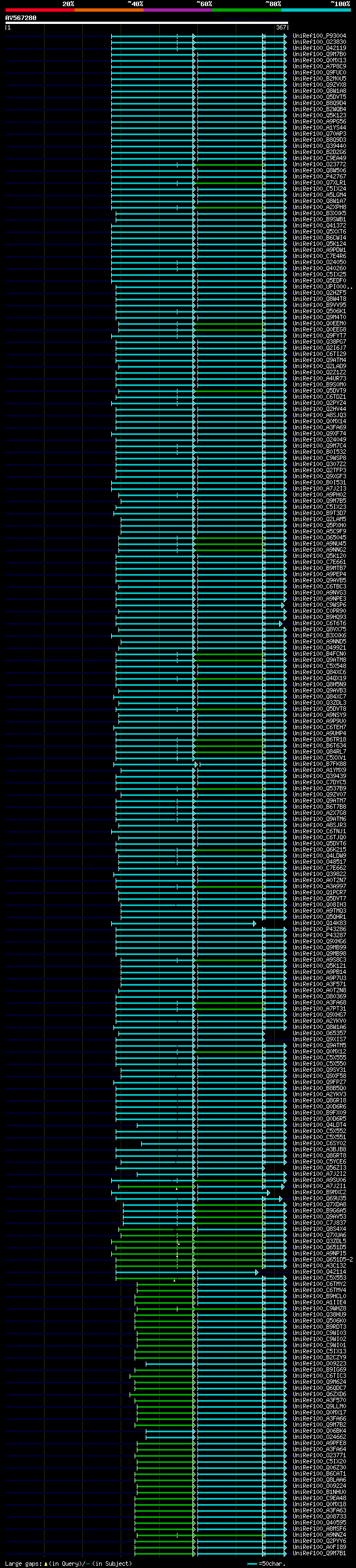The width and height of the screenshot is (356, 1568).
Task: Select hit UniRef100_C7DYC5
Action: tap(319, 782)
